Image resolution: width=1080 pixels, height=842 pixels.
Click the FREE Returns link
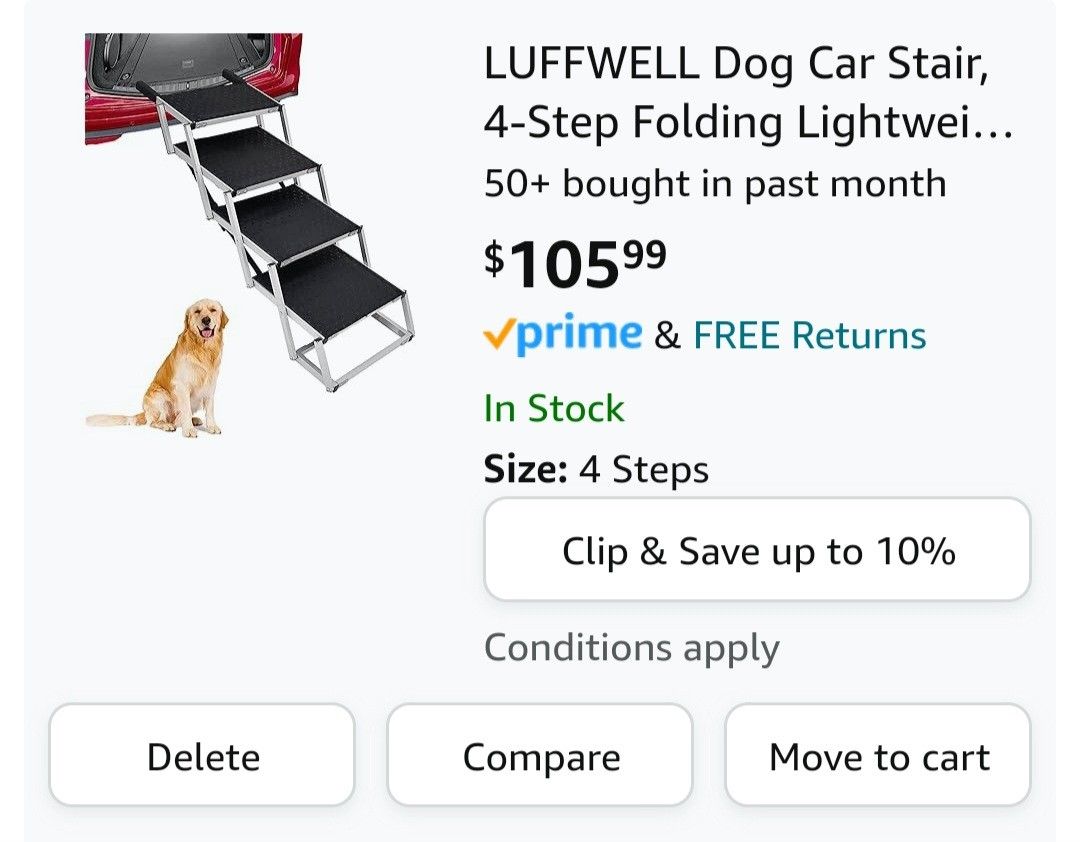tap(809, 336)
